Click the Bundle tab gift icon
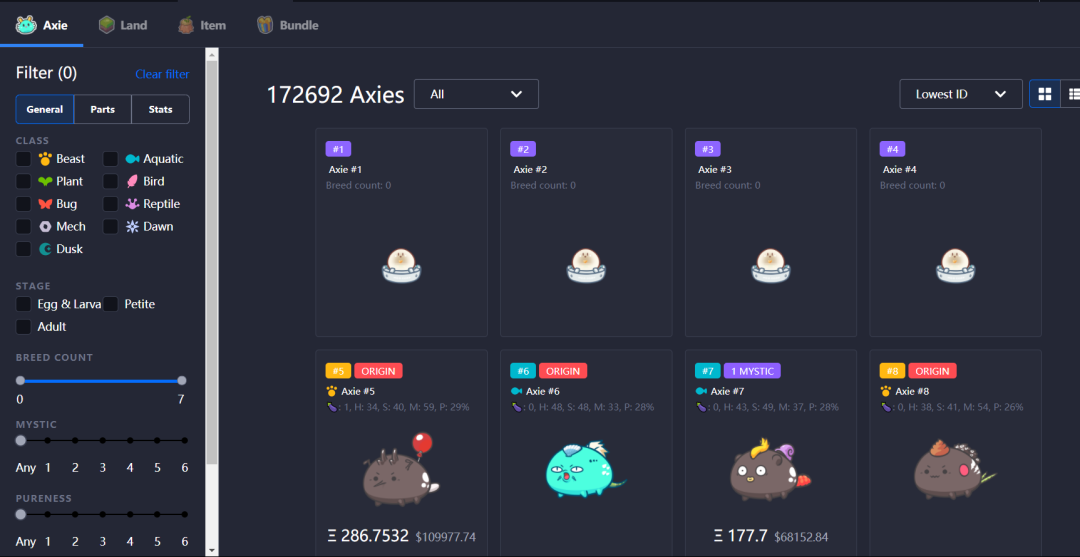1080x557 pixels. 265,25
